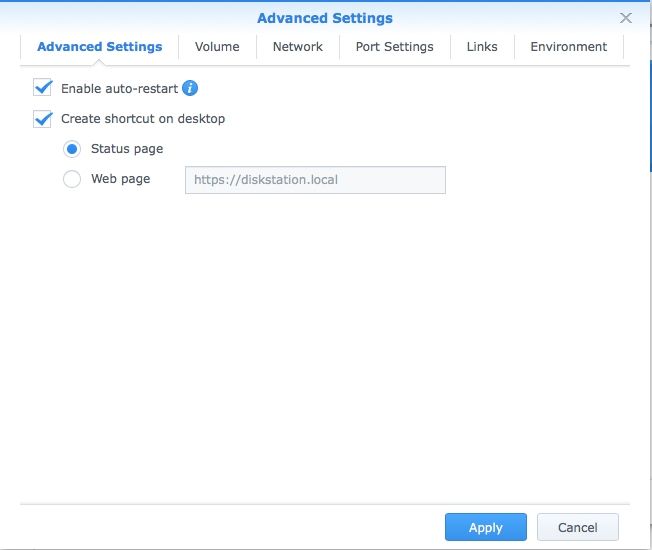Viewport: 652px width, 550px height.
Task: Select the Links tab
Action: 482,47
